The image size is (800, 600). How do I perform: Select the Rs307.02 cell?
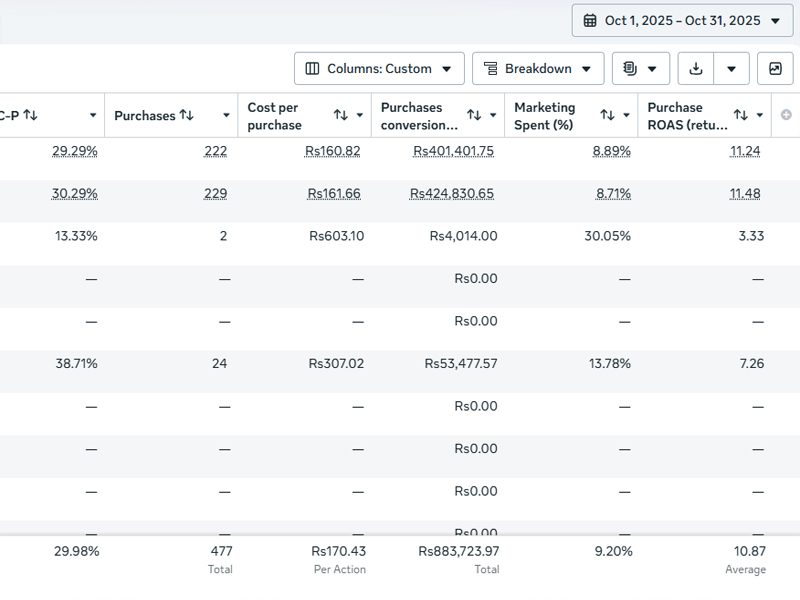click(336, 364)
